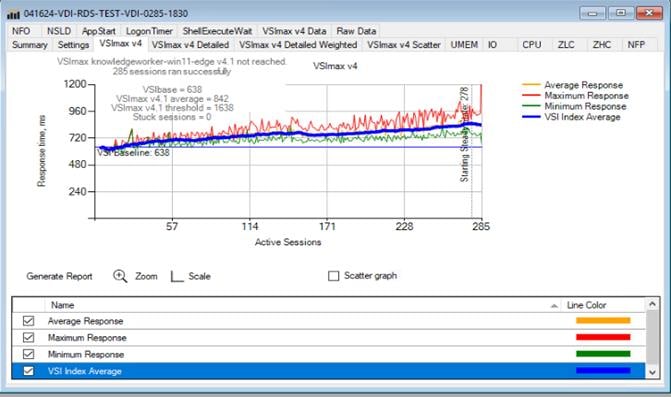
Task: Select the Maximum Response row name
Action: pos(87,338)
